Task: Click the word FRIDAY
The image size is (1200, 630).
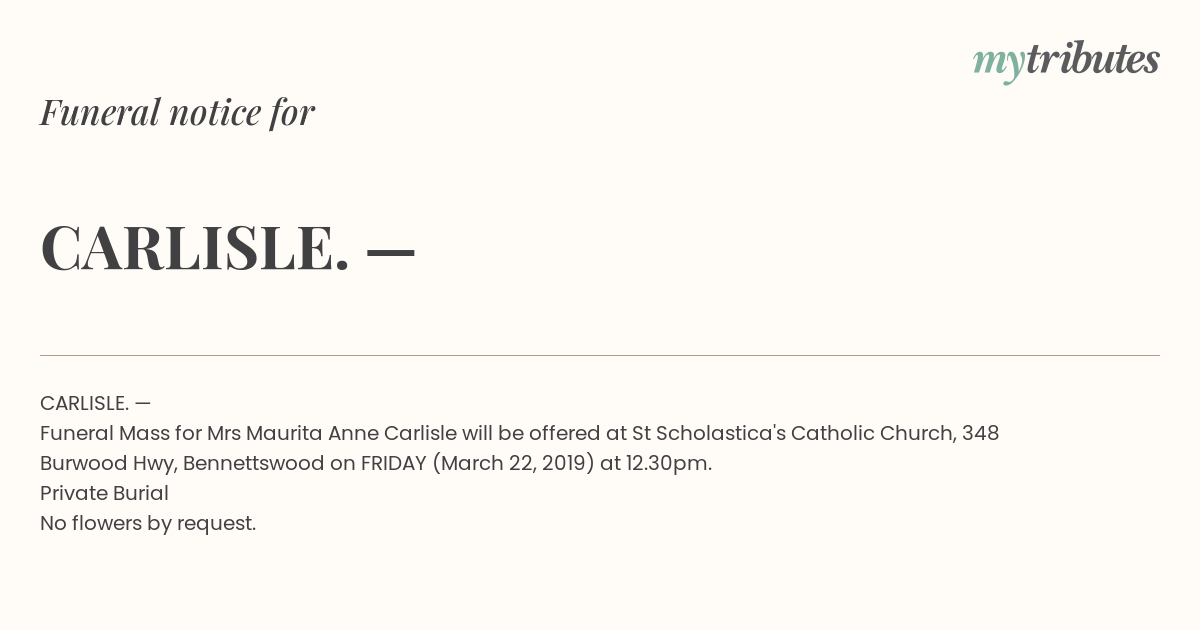Action: [394, 463]
